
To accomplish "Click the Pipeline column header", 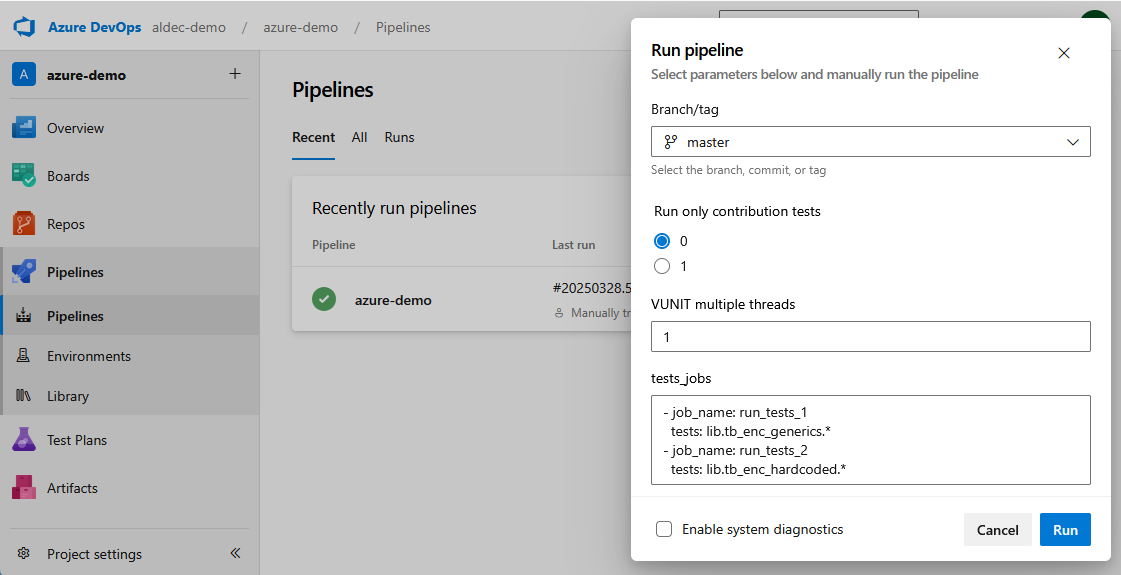I will pyautogui.click(x=333, y=245).
